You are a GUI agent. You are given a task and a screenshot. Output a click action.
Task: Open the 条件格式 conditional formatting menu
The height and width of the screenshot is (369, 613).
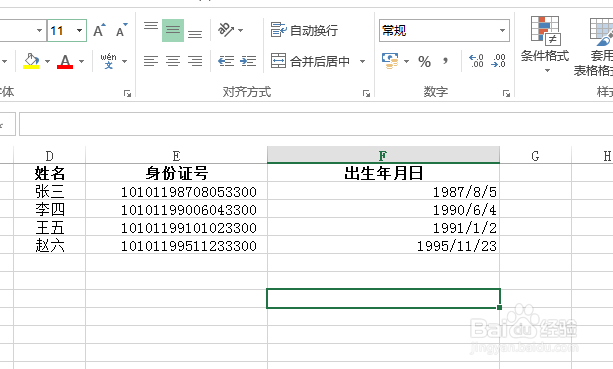(x=545, y=45)
